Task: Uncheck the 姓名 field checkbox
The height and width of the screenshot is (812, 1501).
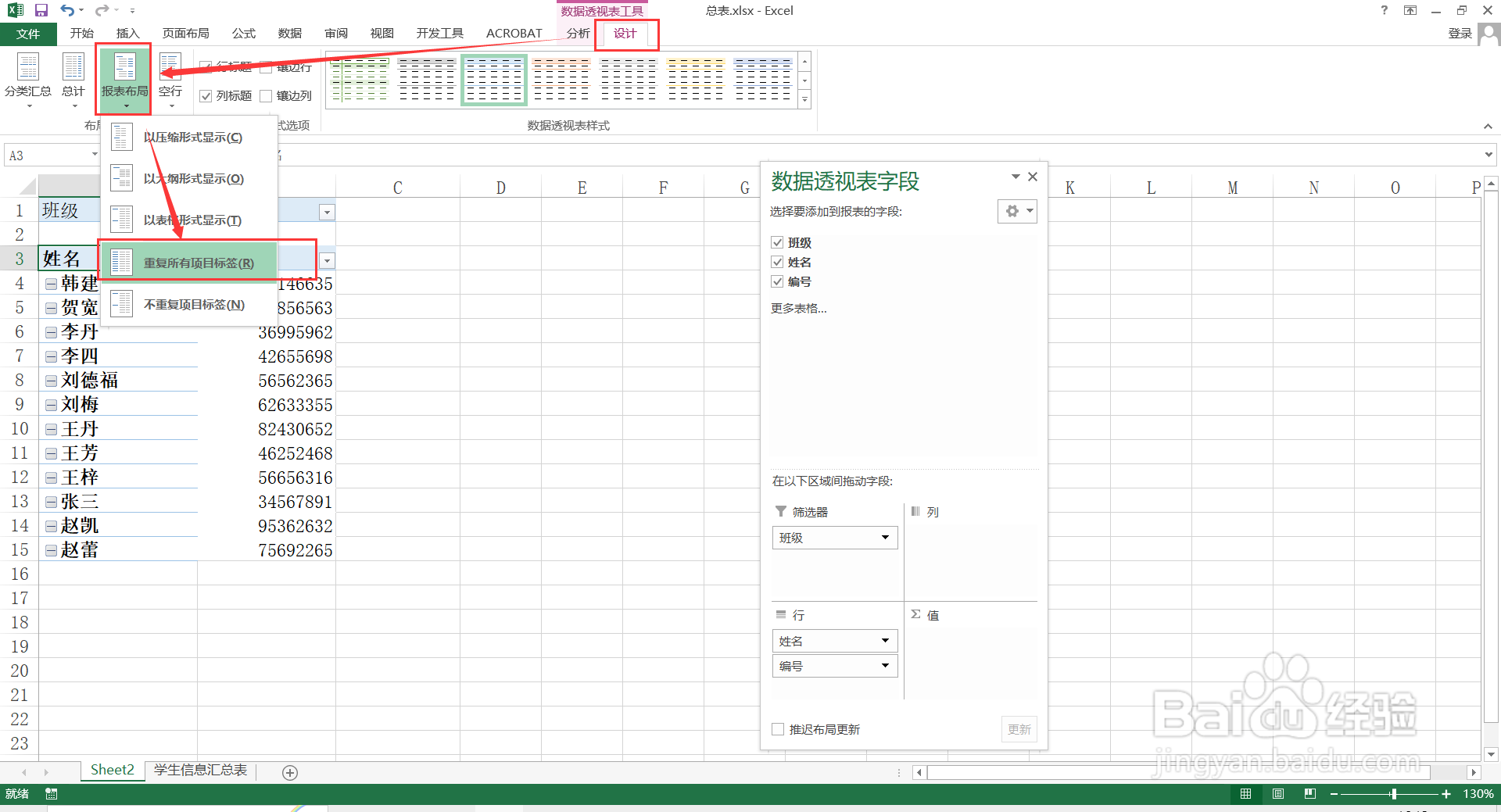Action: tap(777, 262)
